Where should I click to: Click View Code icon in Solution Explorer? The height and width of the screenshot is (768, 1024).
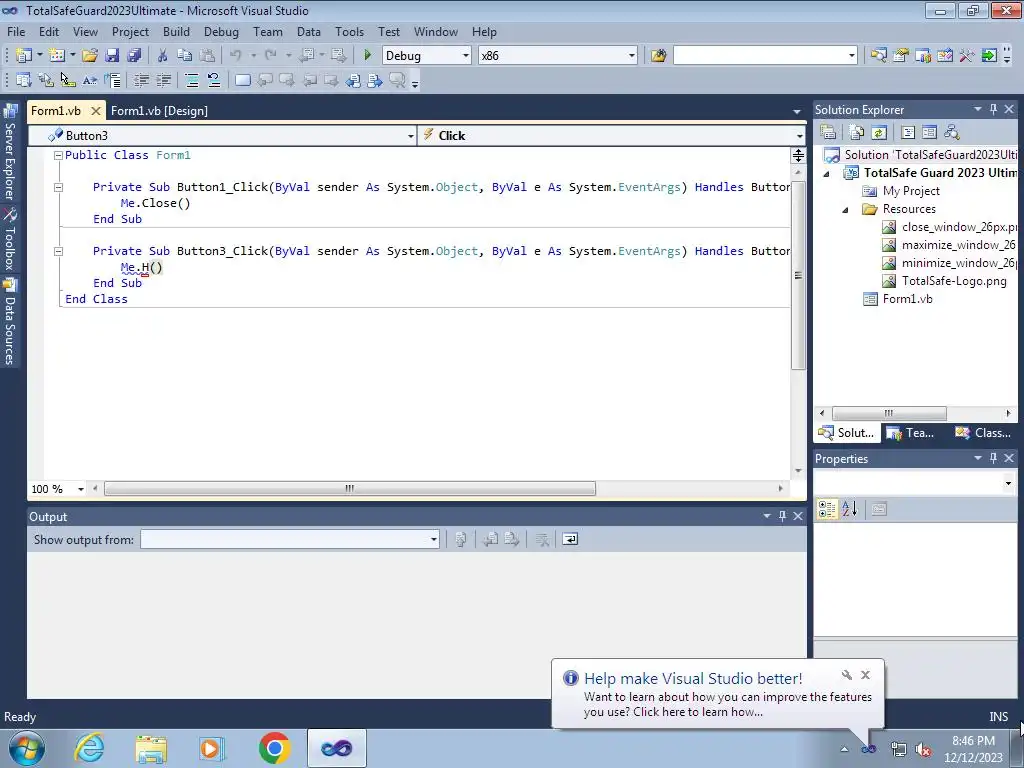click(x=908, y=132)
